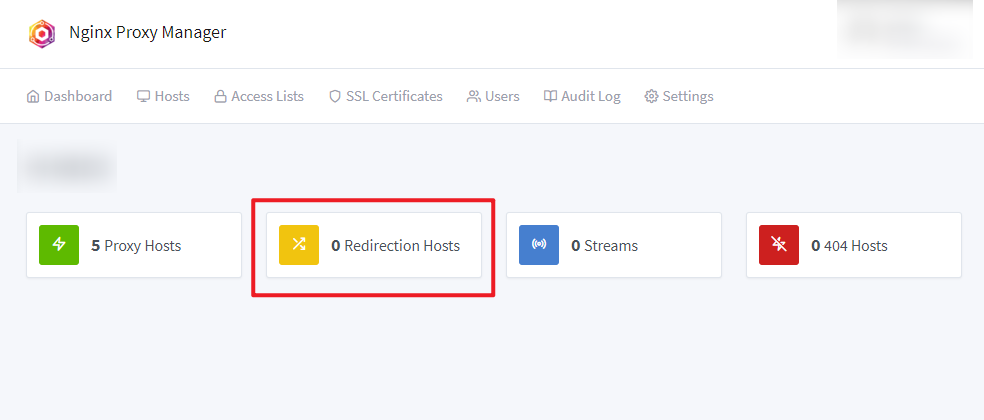Click the book icon beside Audit Log

550,97
